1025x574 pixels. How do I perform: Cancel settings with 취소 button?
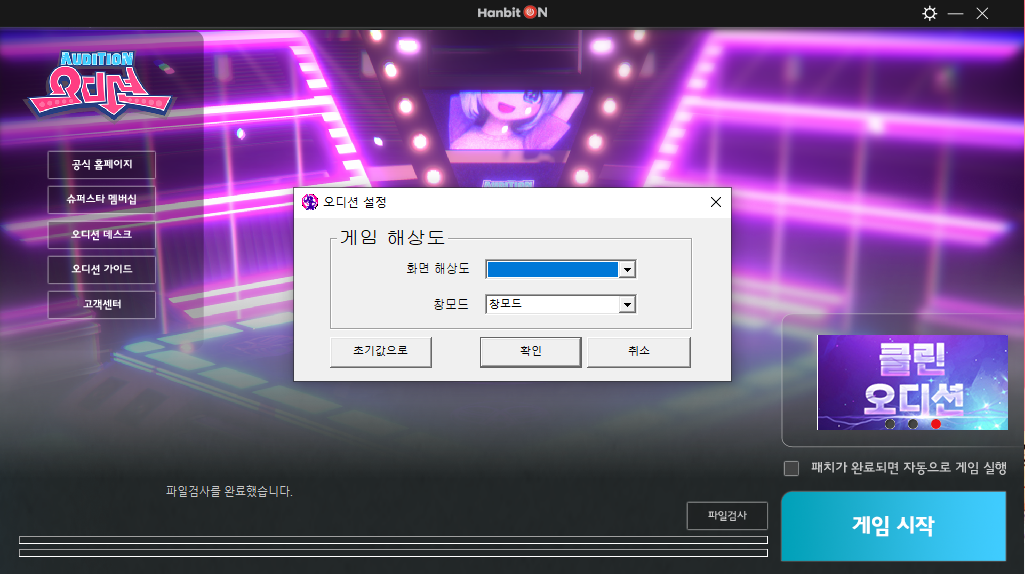pyautogui.click(x=639, y=352)
